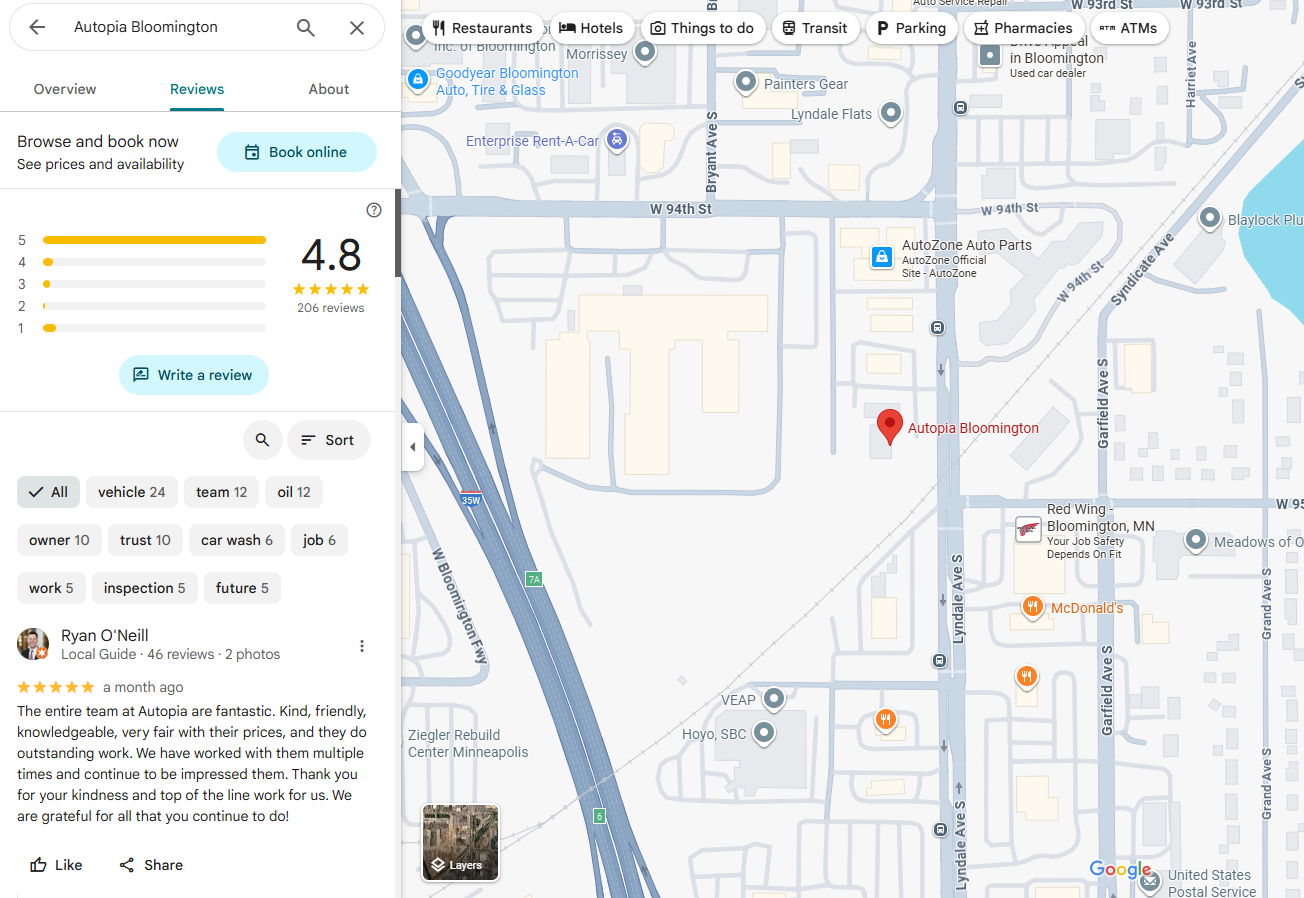This screenshot has height=898, width=1304.
Task: Select the Parking map category
Action: tap(911, 28)
